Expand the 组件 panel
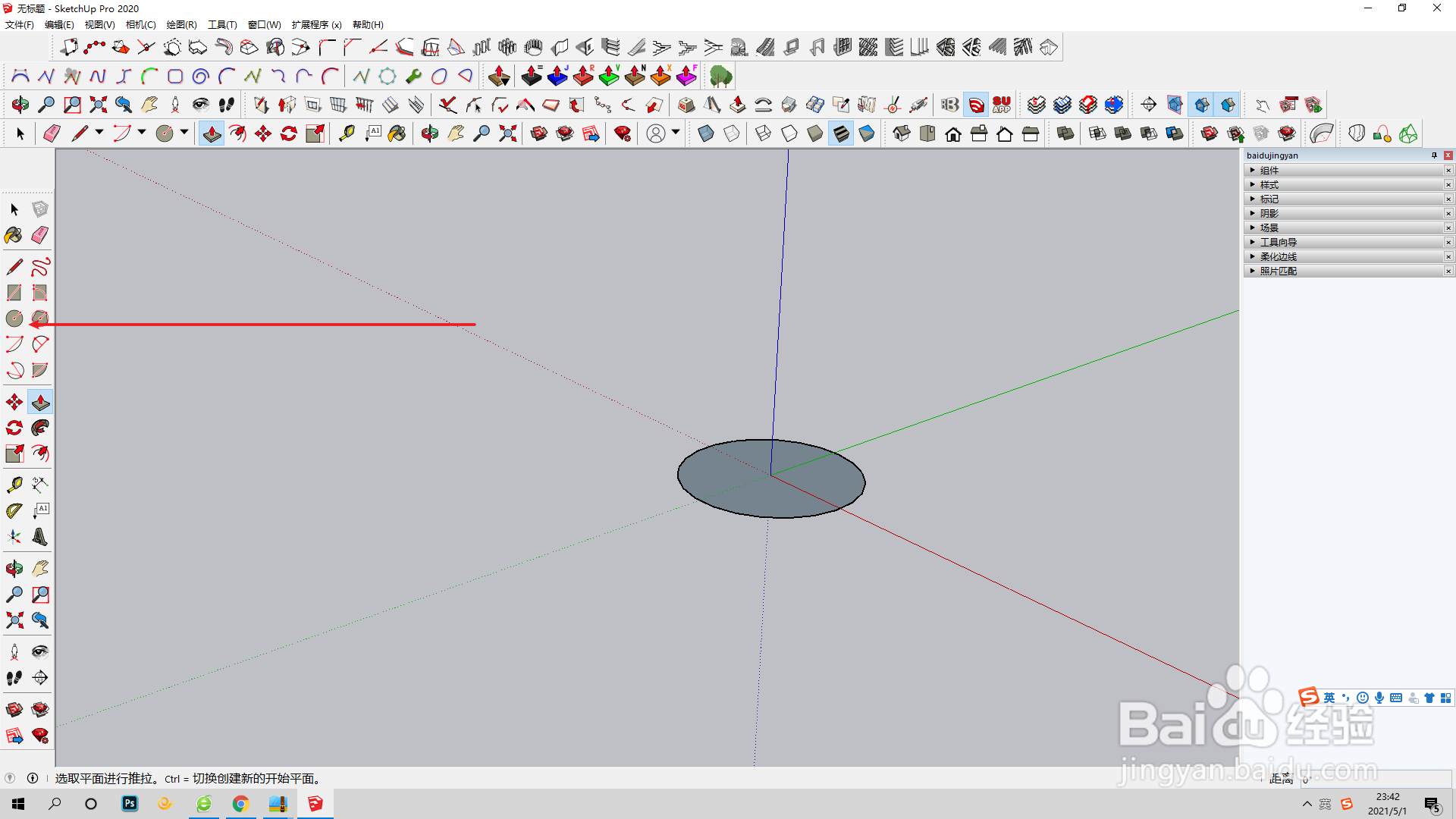The height and width of the screenshot is (819, 1456). coord(1269,171)
